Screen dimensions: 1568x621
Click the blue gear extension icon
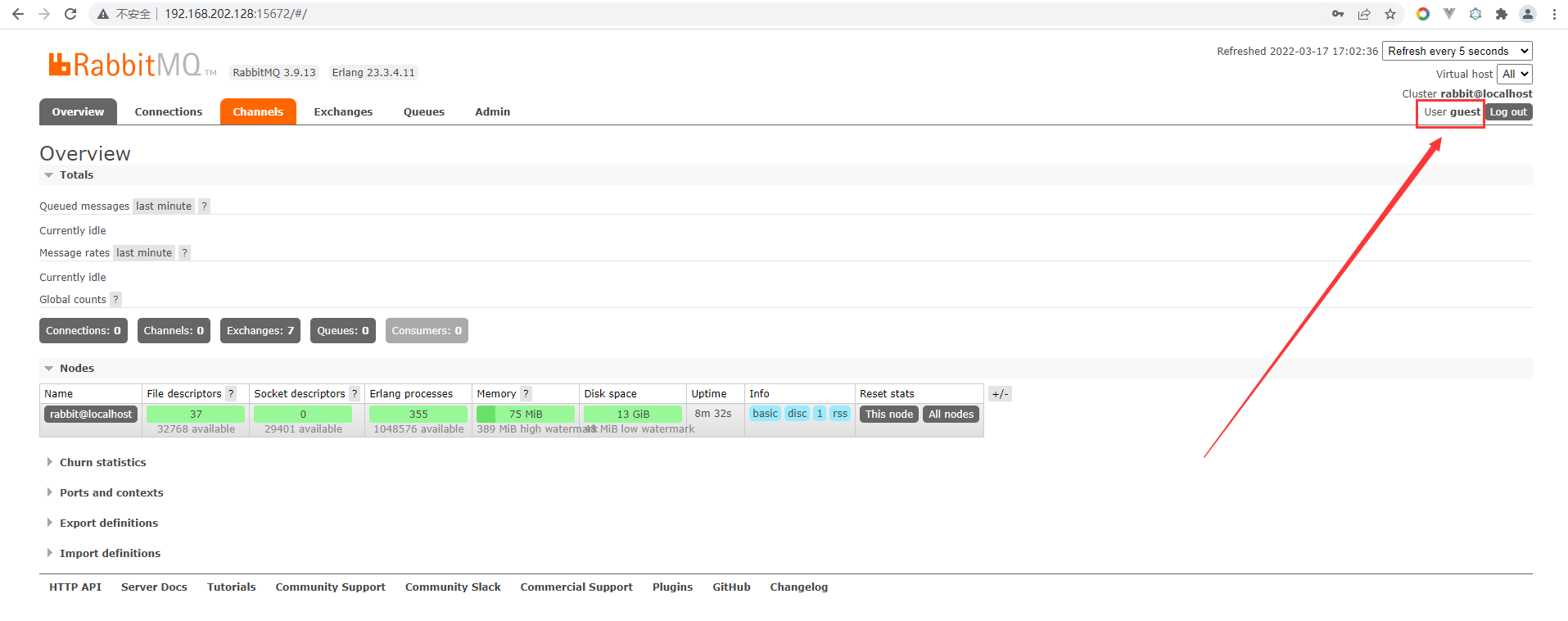click(1475, 14)
